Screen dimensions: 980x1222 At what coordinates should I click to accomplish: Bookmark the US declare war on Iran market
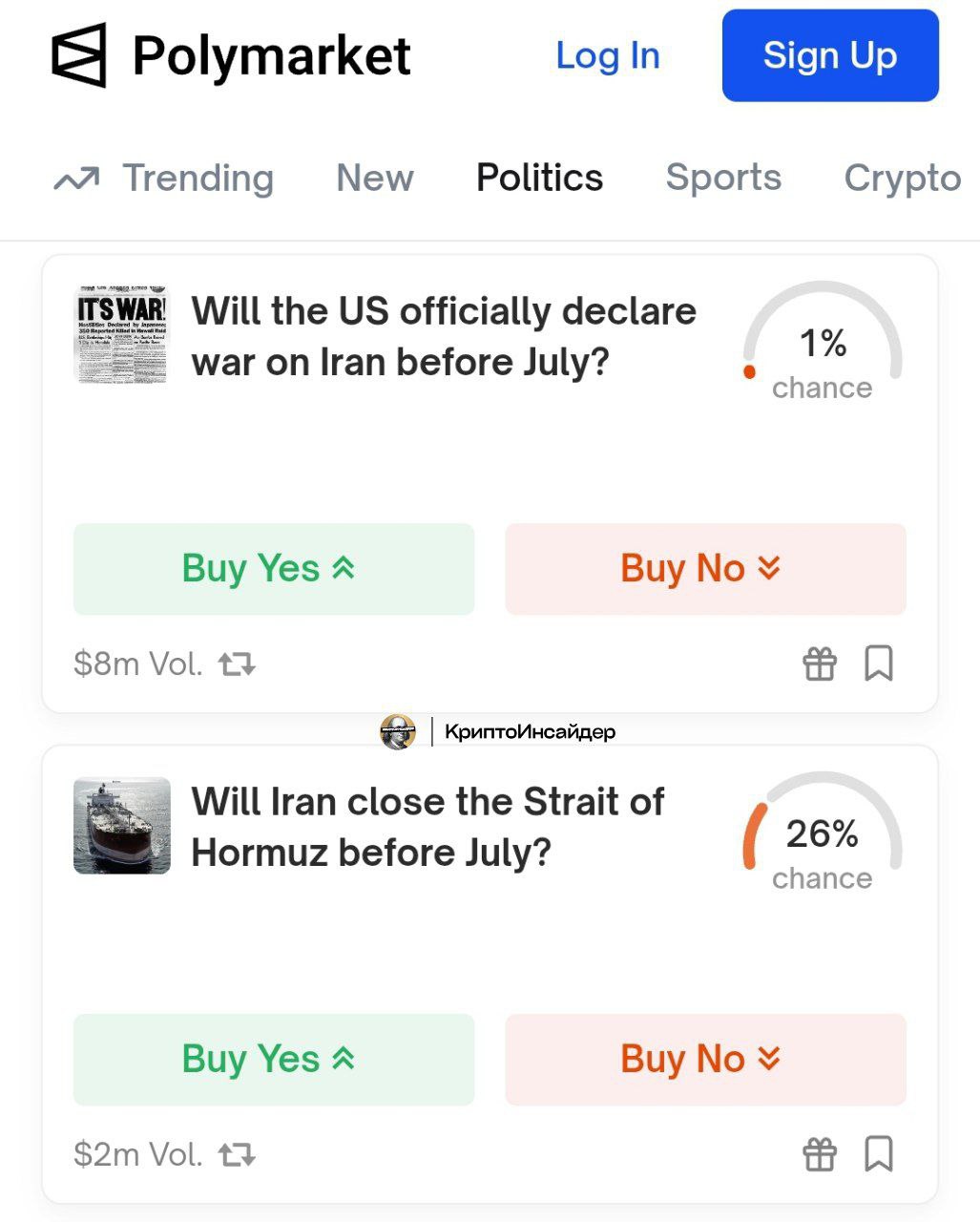point(879,663)
